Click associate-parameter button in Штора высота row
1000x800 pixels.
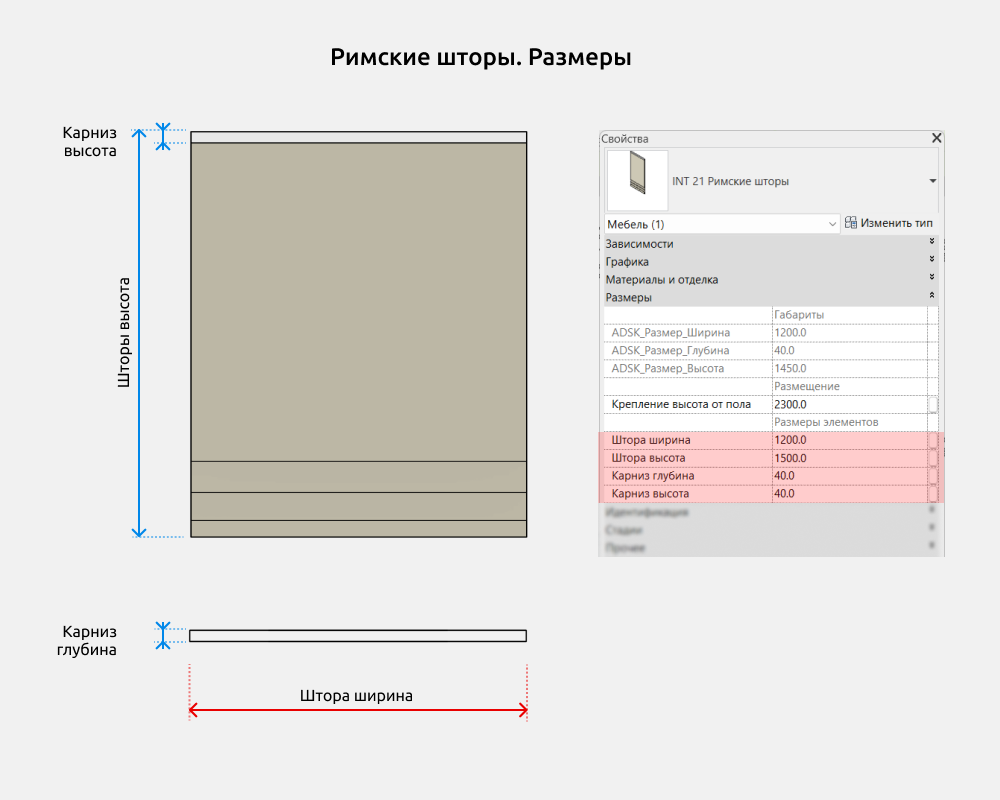click(x=932, y=458)
